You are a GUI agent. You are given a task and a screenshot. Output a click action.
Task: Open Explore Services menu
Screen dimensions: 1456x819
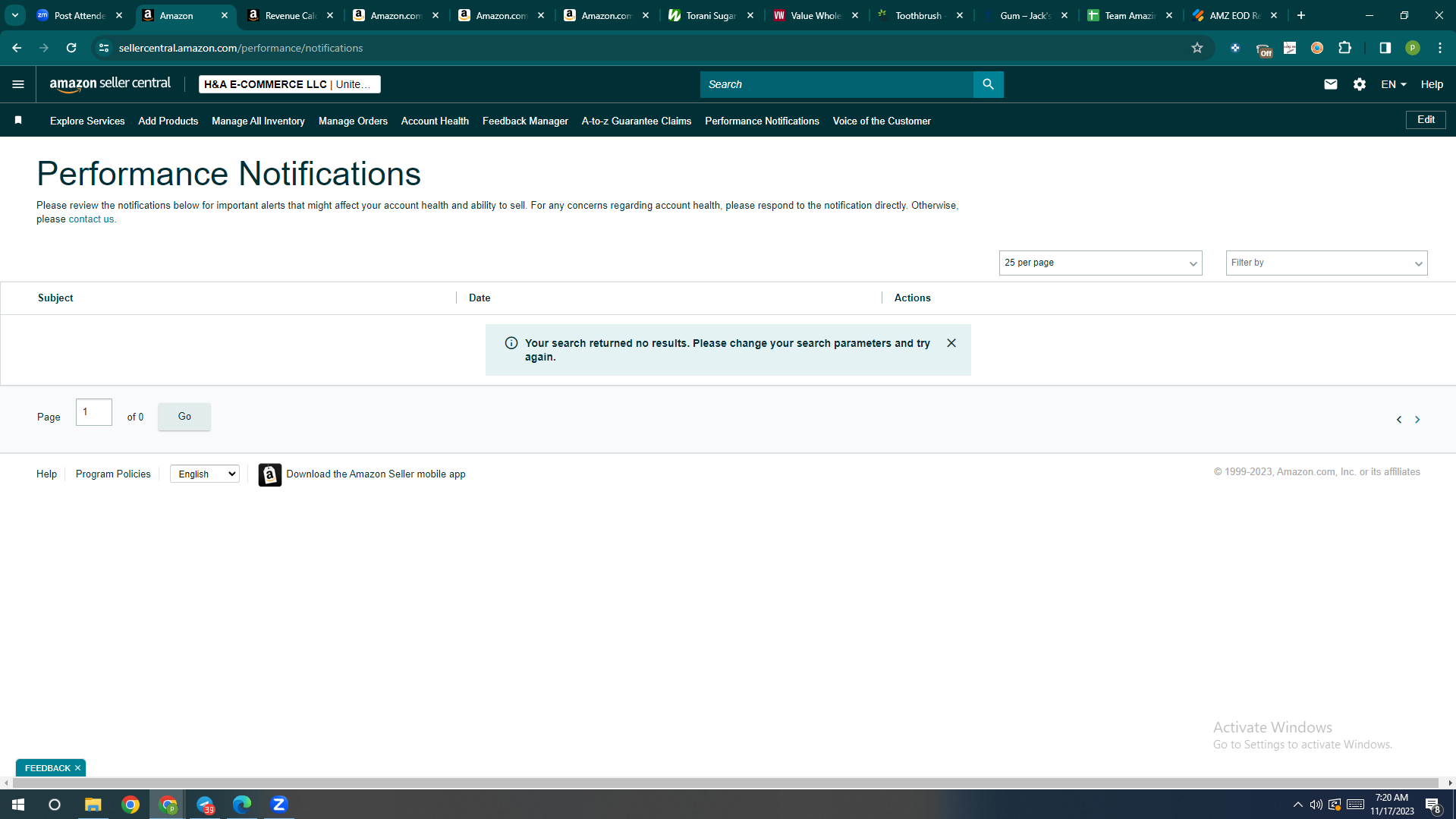87,121
